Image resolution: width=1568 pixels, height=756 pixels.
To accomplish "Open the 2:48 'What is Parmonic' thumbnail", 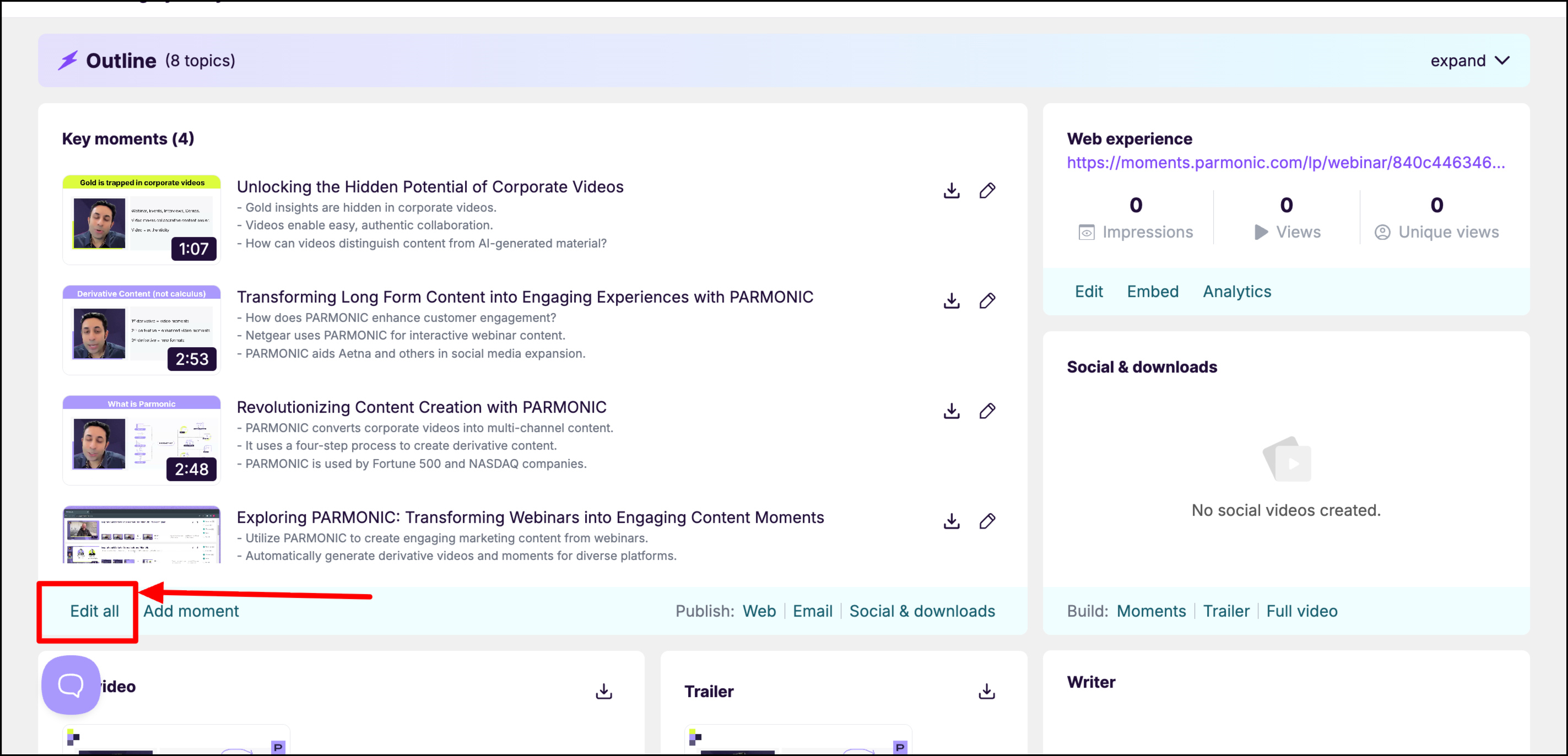I will [141, 440].
